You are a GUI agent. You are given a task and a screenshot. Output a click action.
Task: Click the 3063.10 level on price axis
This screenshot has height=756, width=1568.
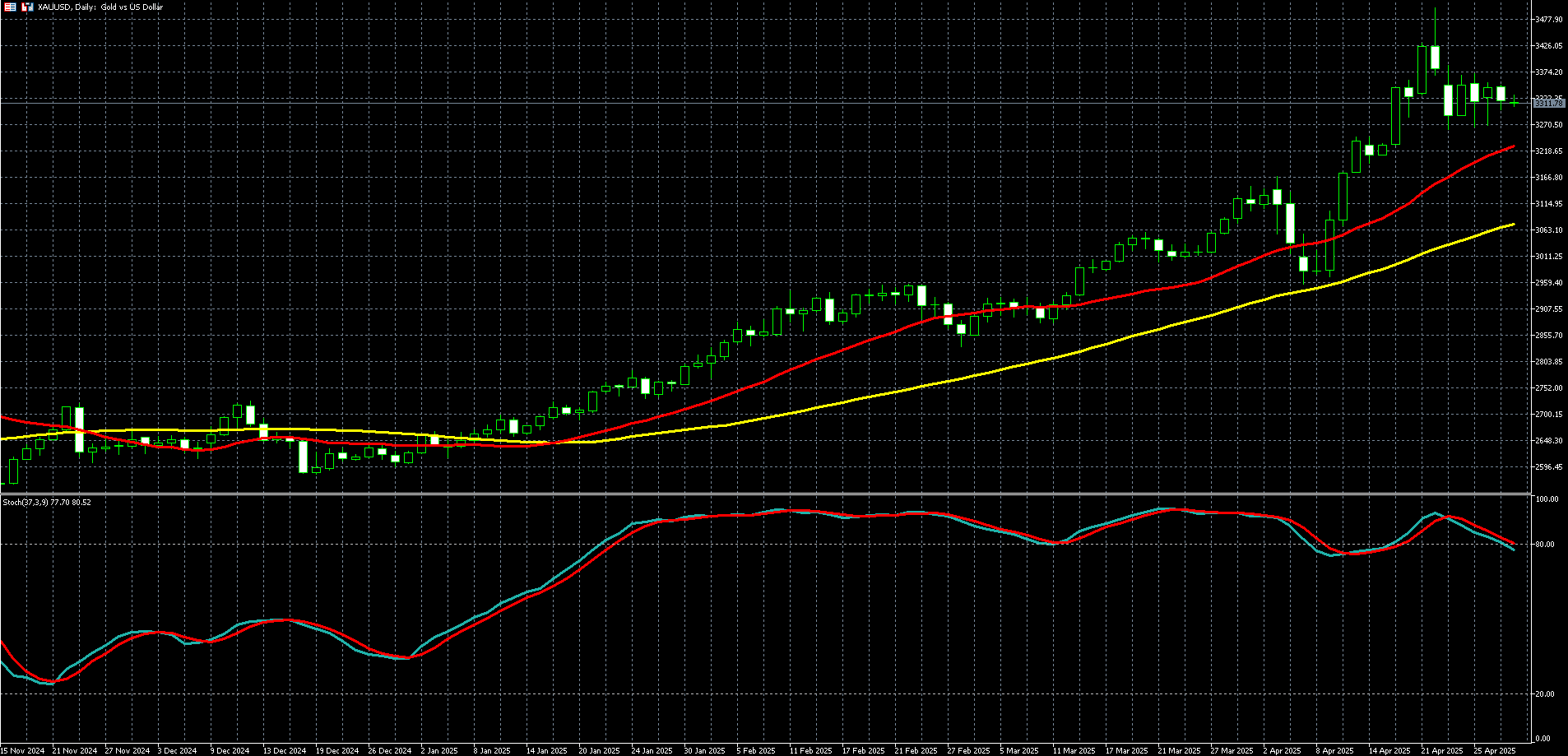(x=1548, y=230)
